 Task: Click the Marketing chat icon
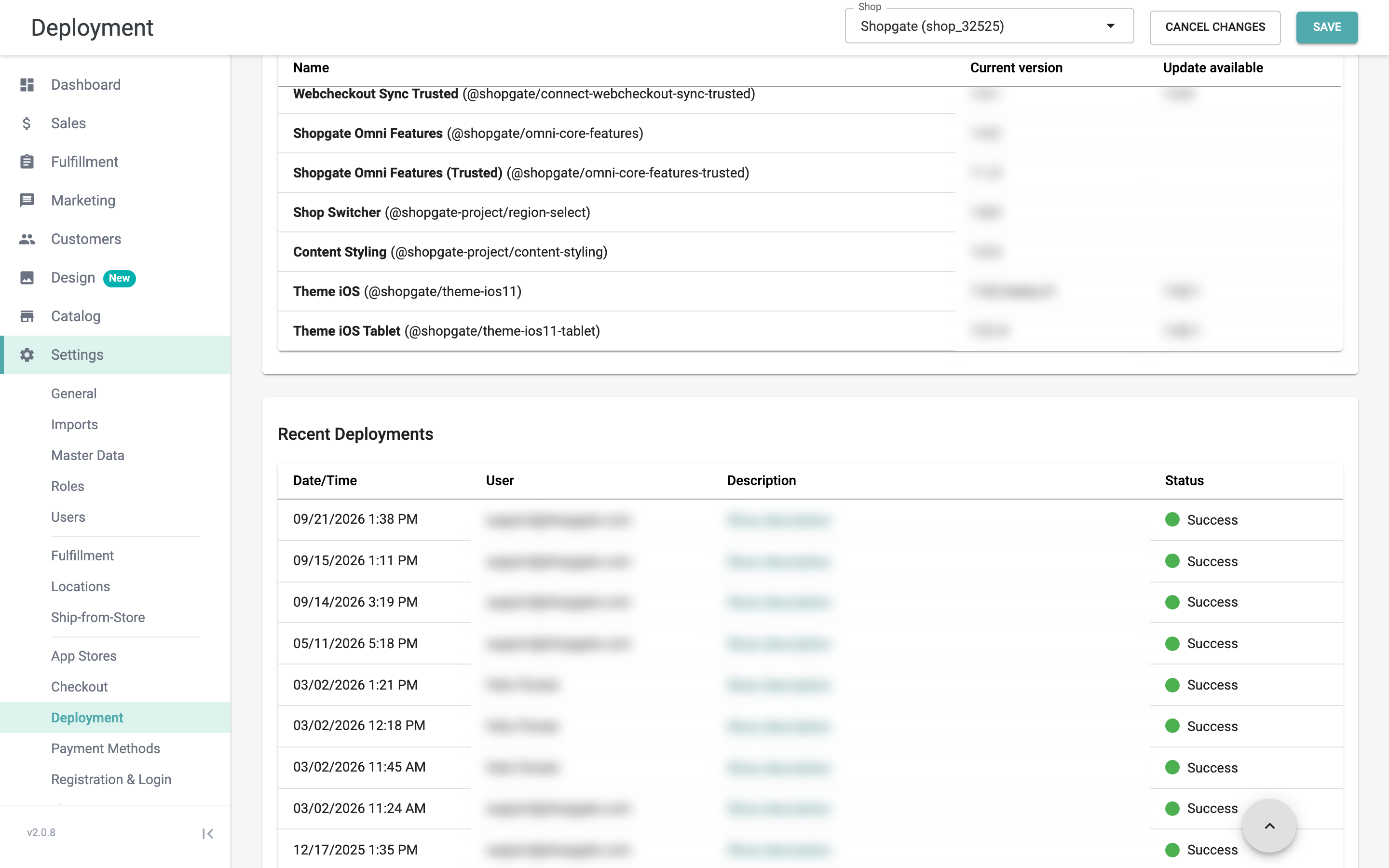[x=27, y=200]
